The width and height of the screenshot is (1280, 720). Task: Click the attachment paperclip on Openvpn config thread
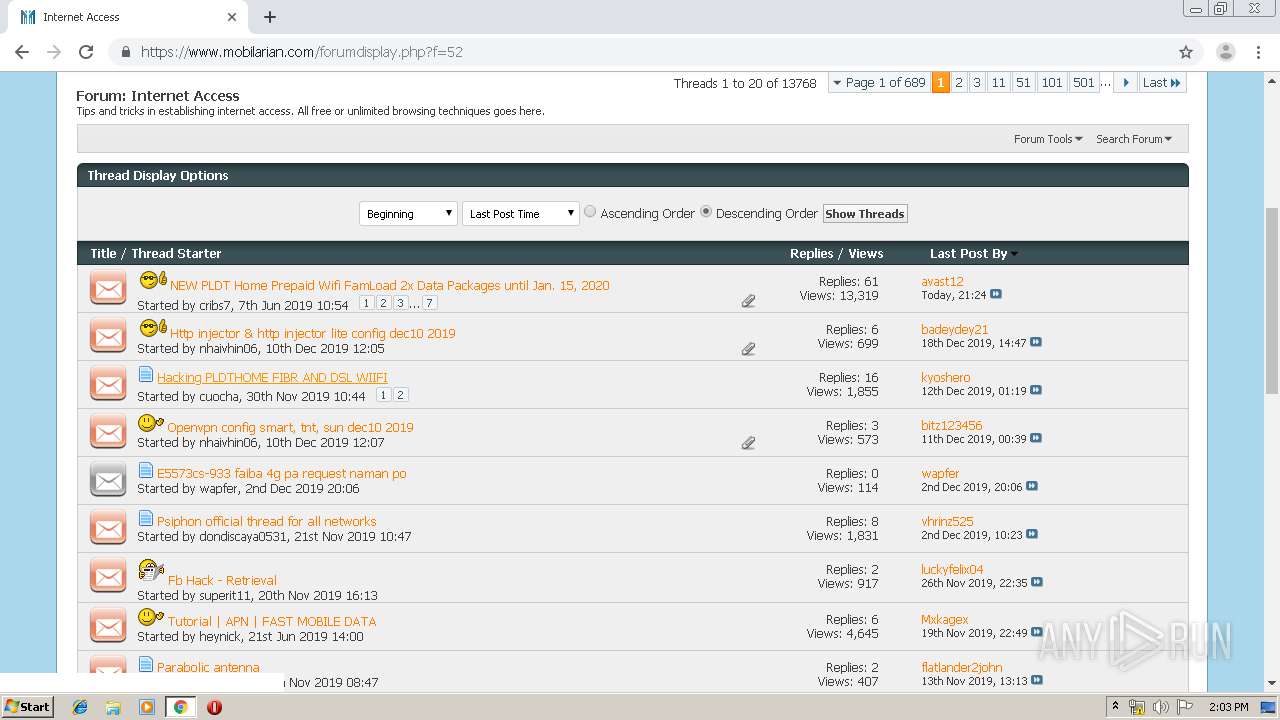pos(748,442)
